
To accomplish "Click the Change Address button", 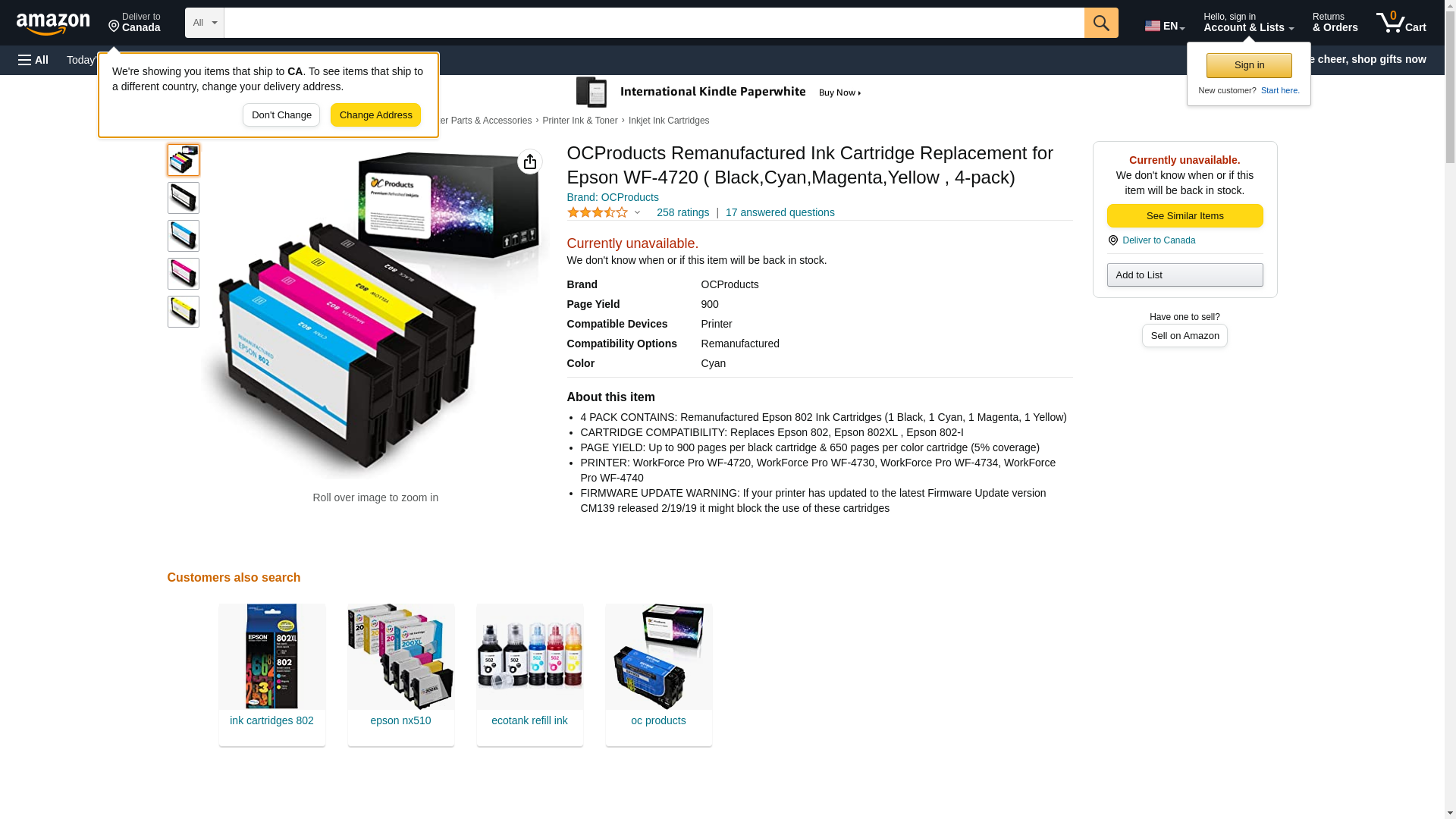I will pyautogui.click(x=375, y=115).
